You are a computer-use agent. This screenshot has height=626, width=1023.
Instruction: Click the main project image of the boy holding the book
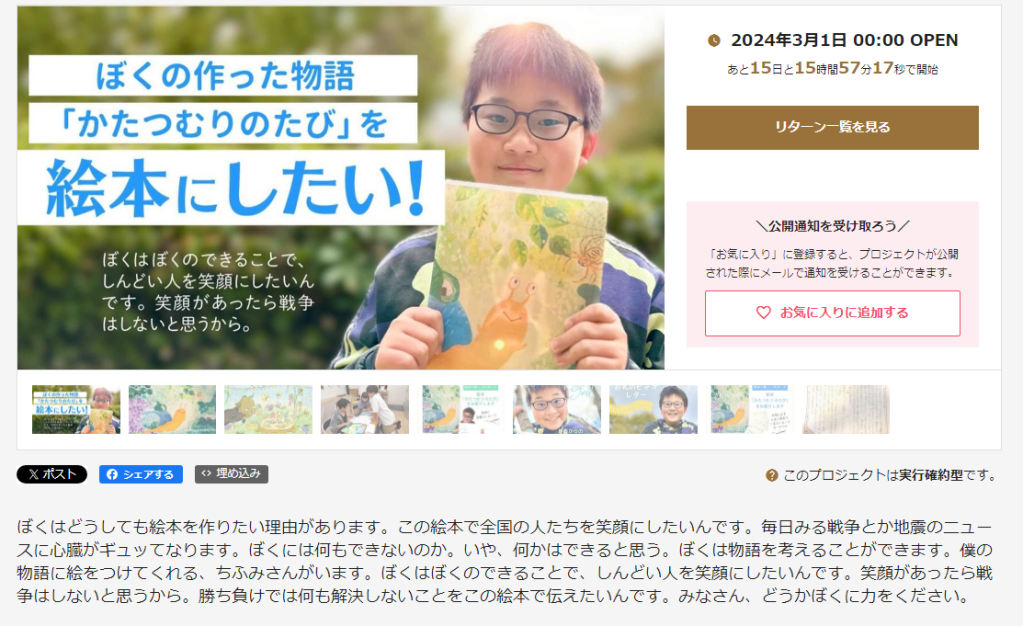point(341,188)
